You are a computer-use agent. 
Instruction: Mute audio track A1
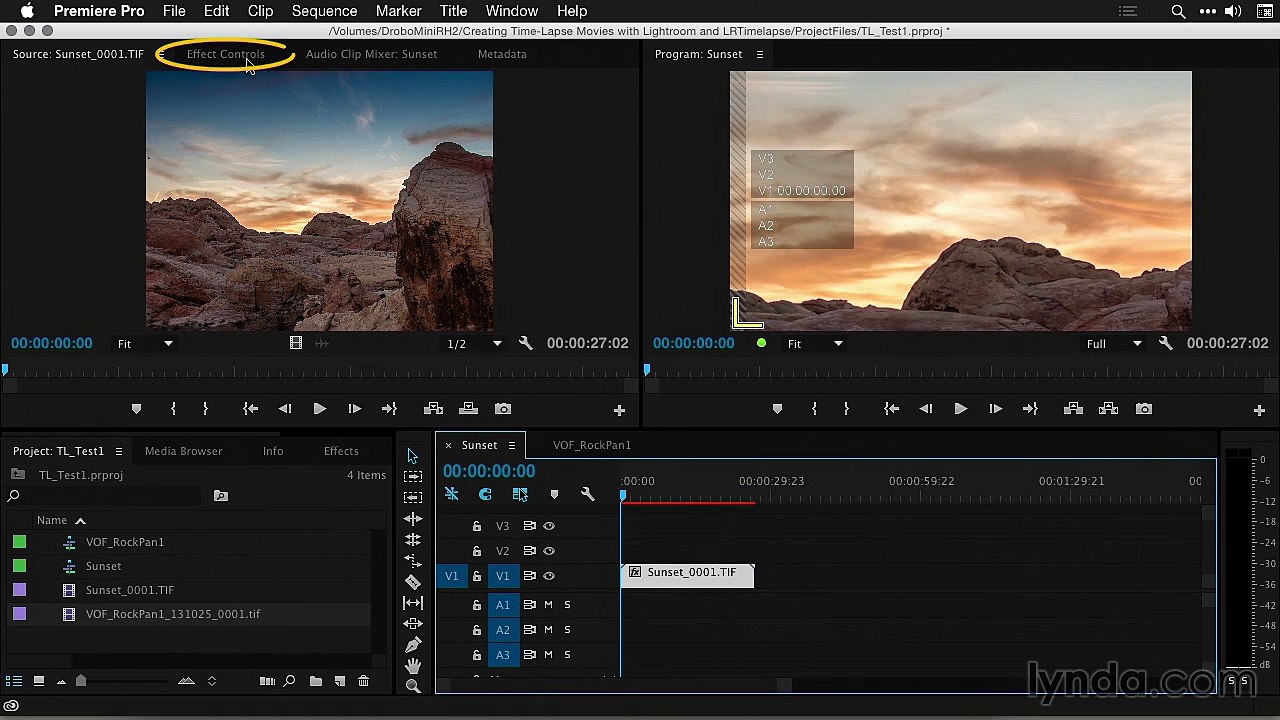(x=548, y=604)
